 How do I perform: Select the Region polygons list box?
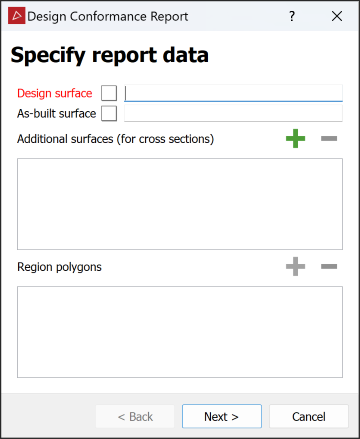180,332
